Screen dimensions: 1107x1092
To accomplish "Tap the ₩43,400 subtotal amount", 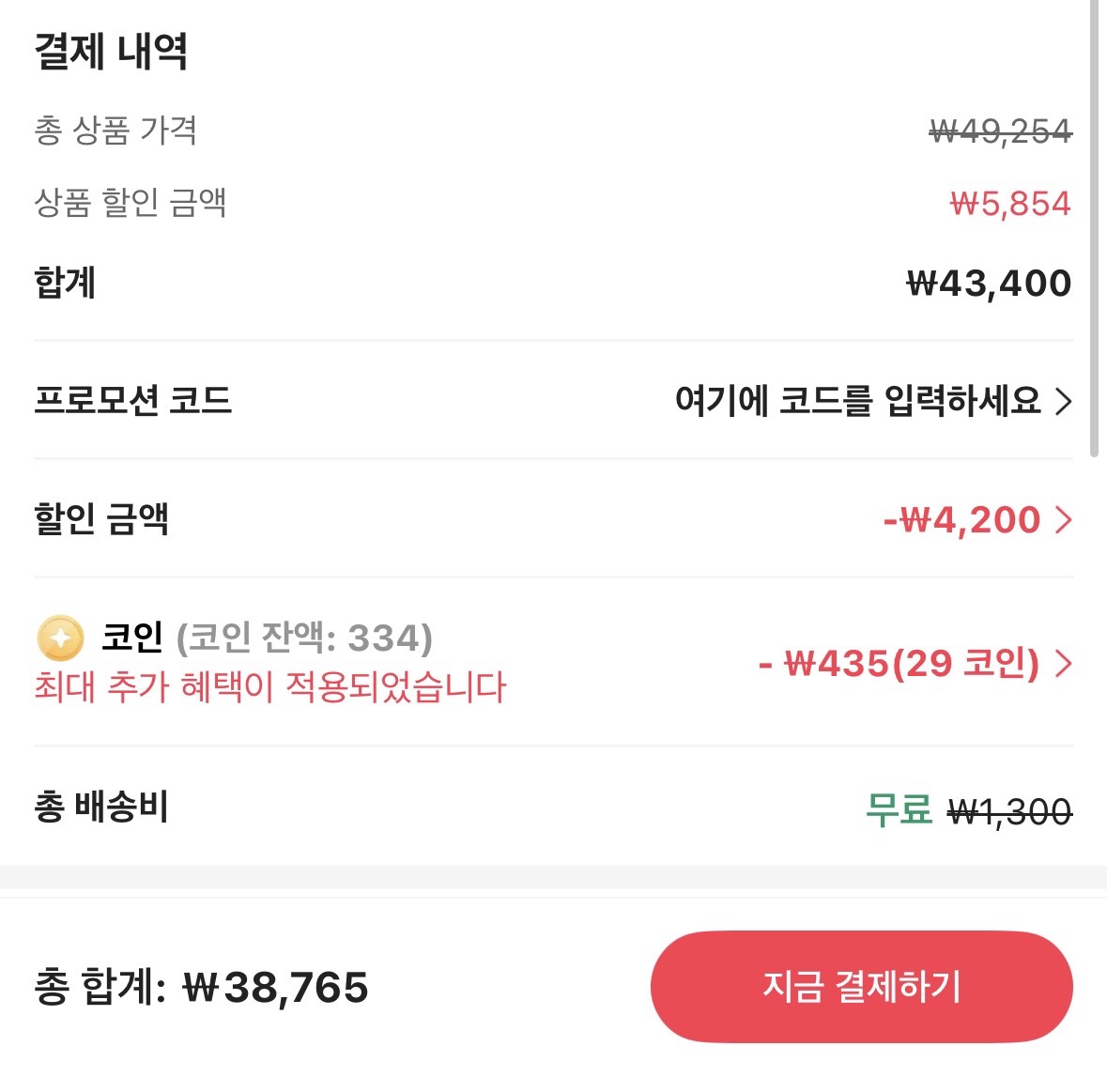I will [989, 283].
